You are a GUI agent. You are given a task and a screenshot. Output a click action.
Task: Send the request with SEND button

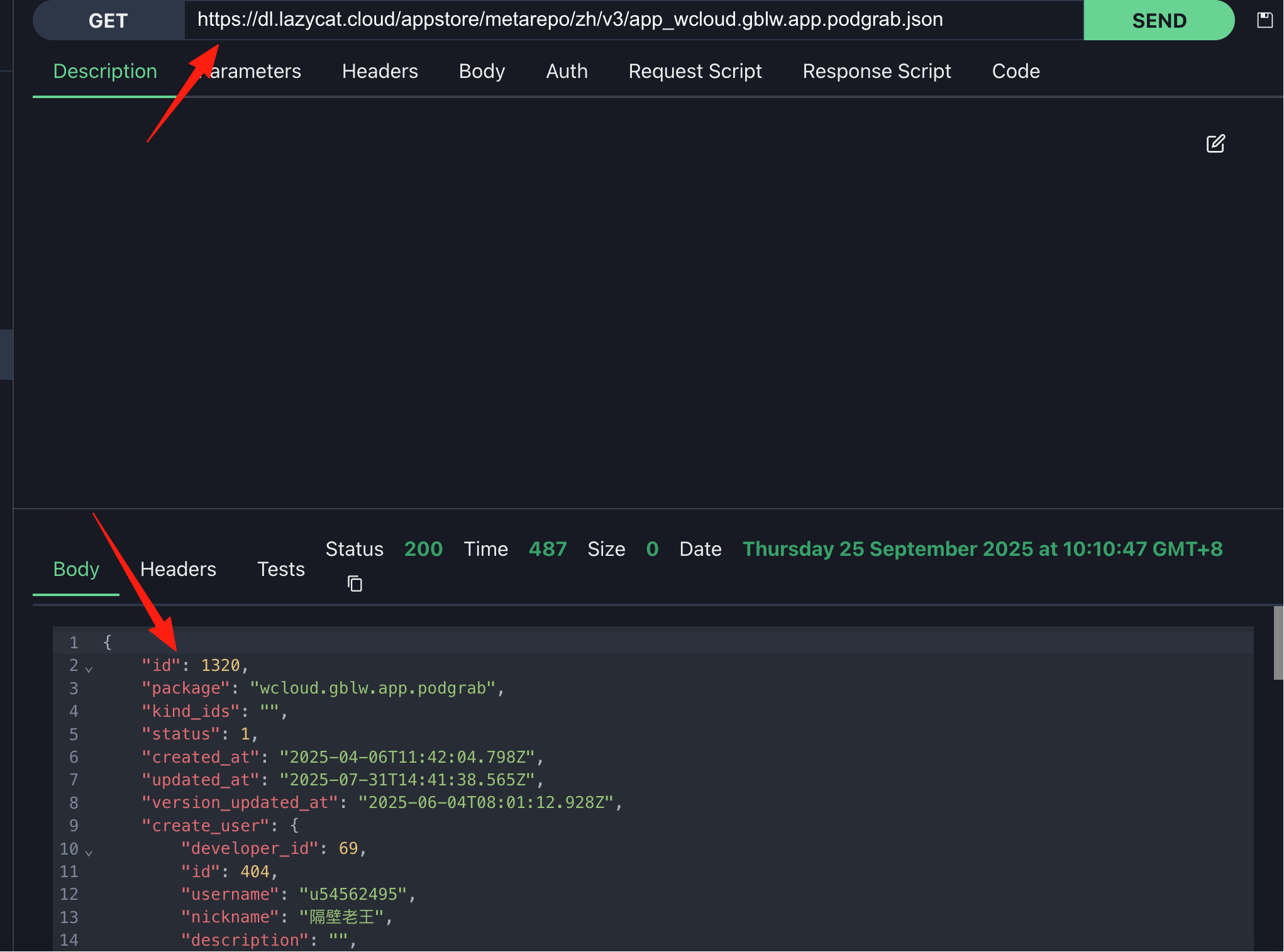pyautogui.click(x=1159, y=20)
